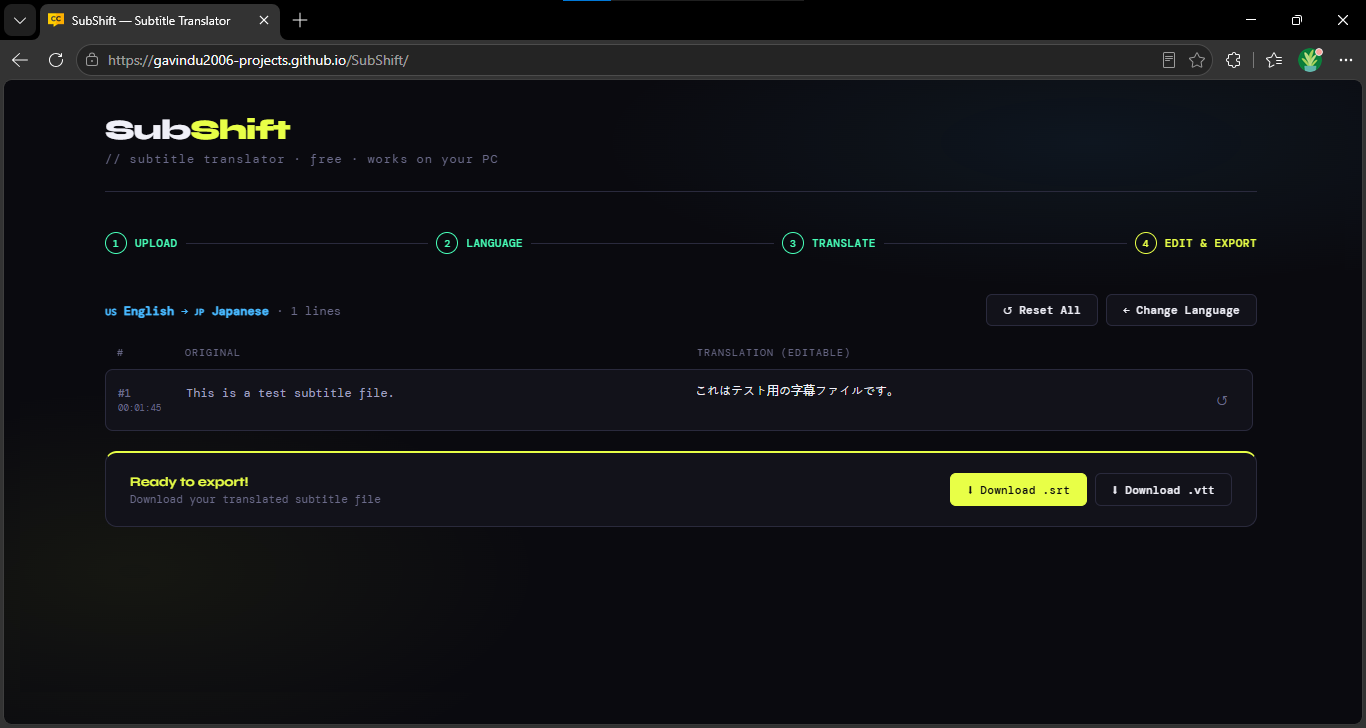This screenshot has height=728, width=1366.
Task: Open a new browser tab
Action: pyautogui.click(x=300, y=20)
